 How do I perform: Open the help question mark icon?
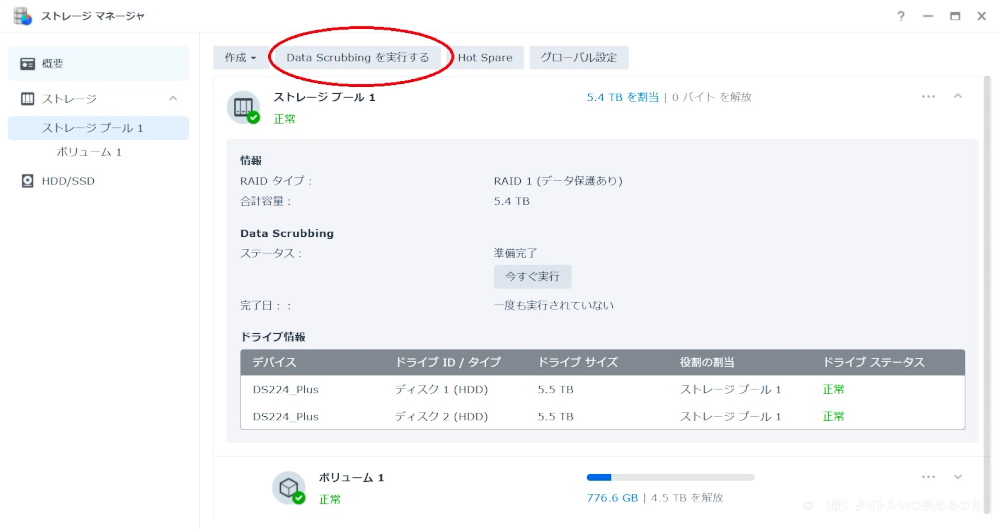[901, 17]
